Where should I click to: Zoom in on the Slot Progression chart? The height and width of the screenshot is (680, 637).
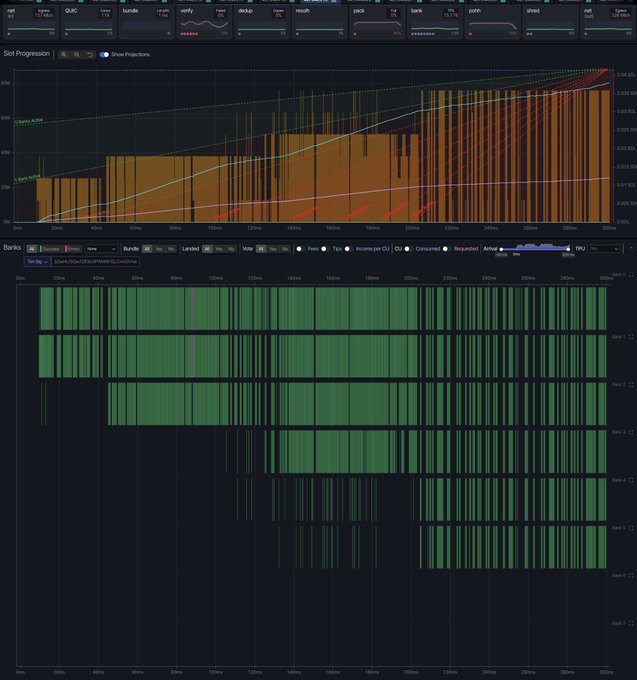click(x=64, y=55)
